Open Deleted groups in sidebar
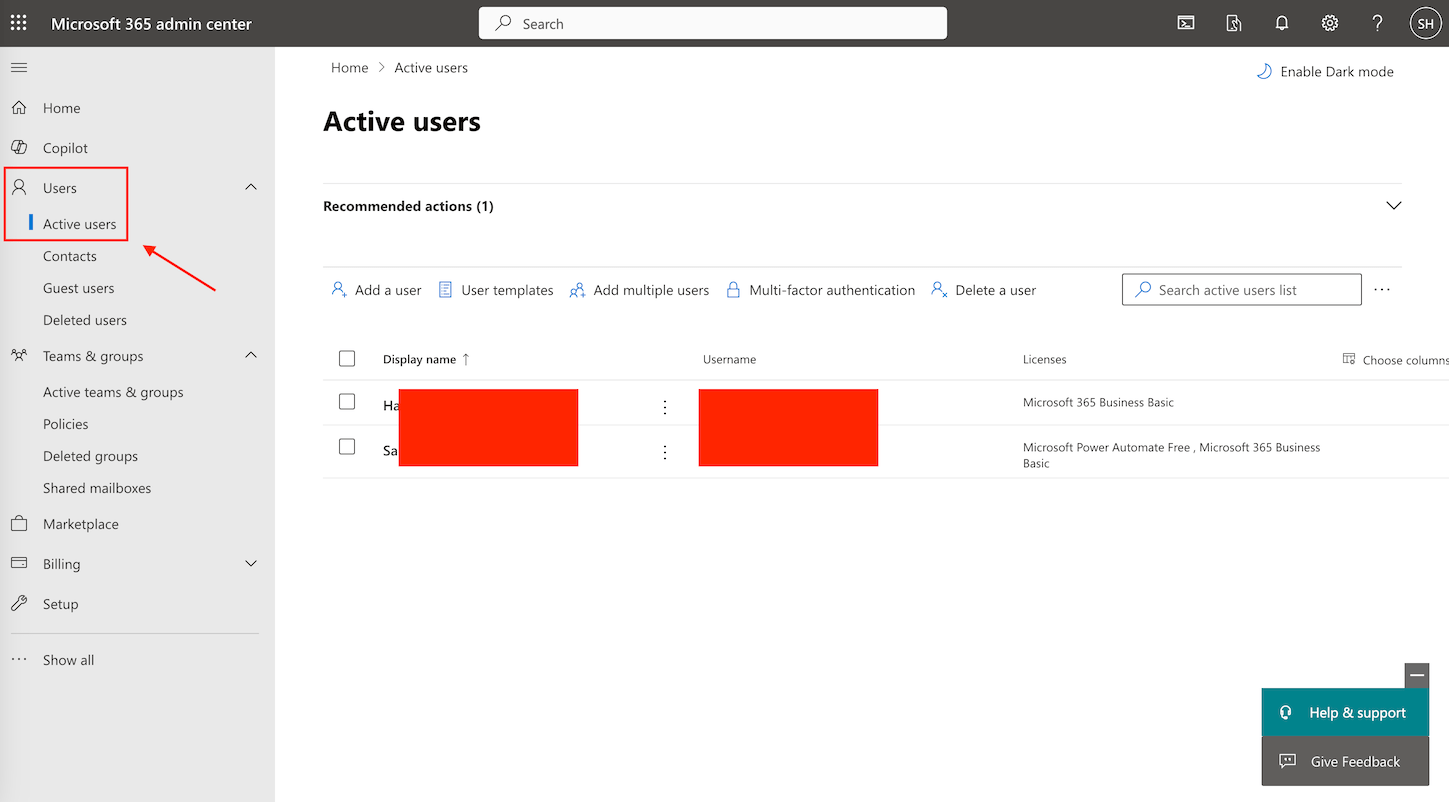 [x=90, y=456]
